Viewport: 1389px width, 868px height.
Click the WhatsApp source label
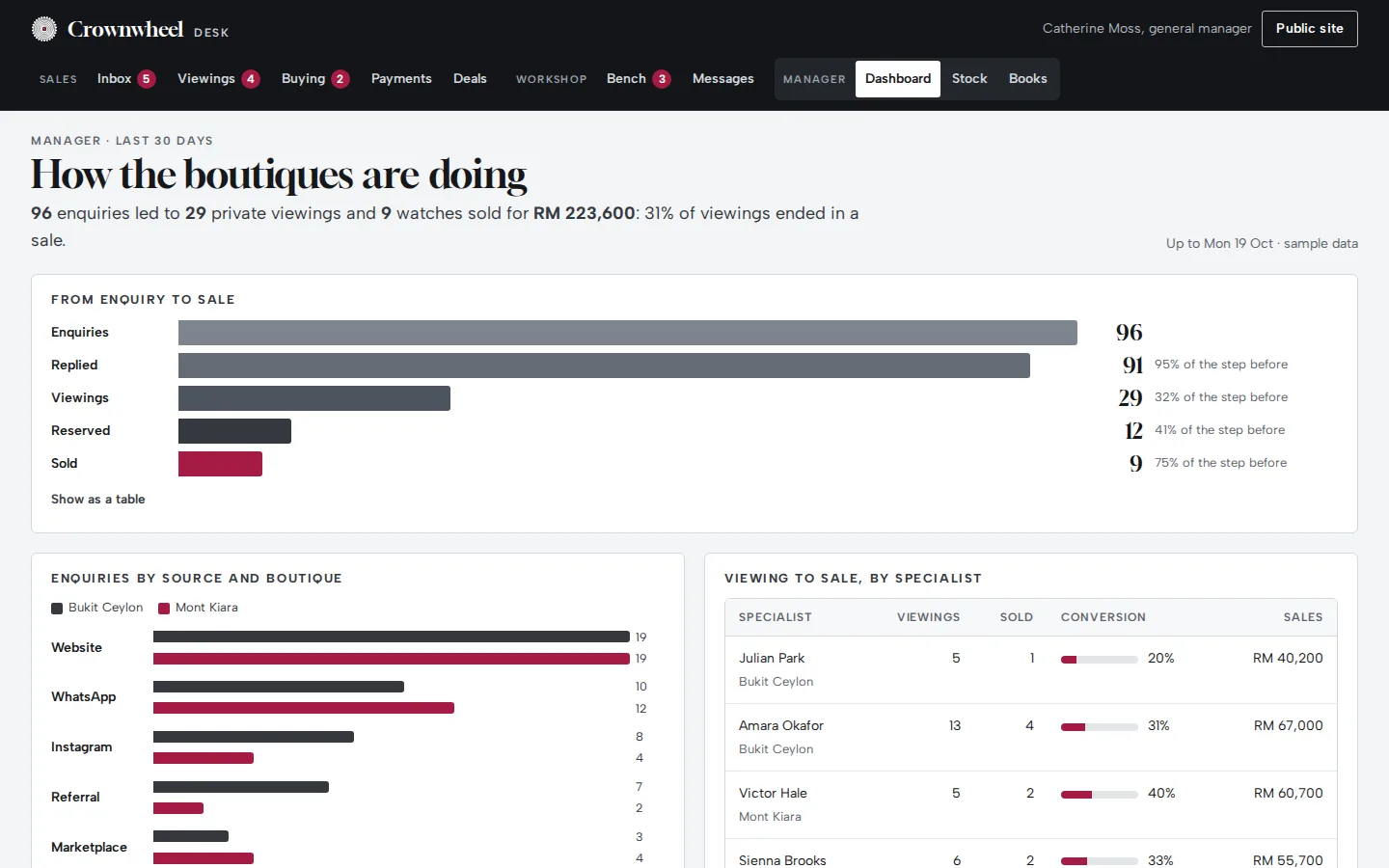(x=83, y=697)
